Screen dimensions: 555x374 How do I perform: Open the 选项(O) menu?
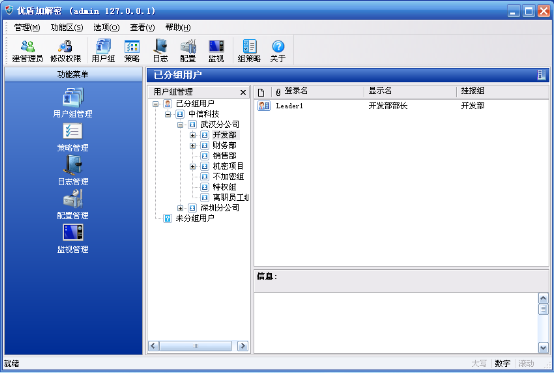106,27
